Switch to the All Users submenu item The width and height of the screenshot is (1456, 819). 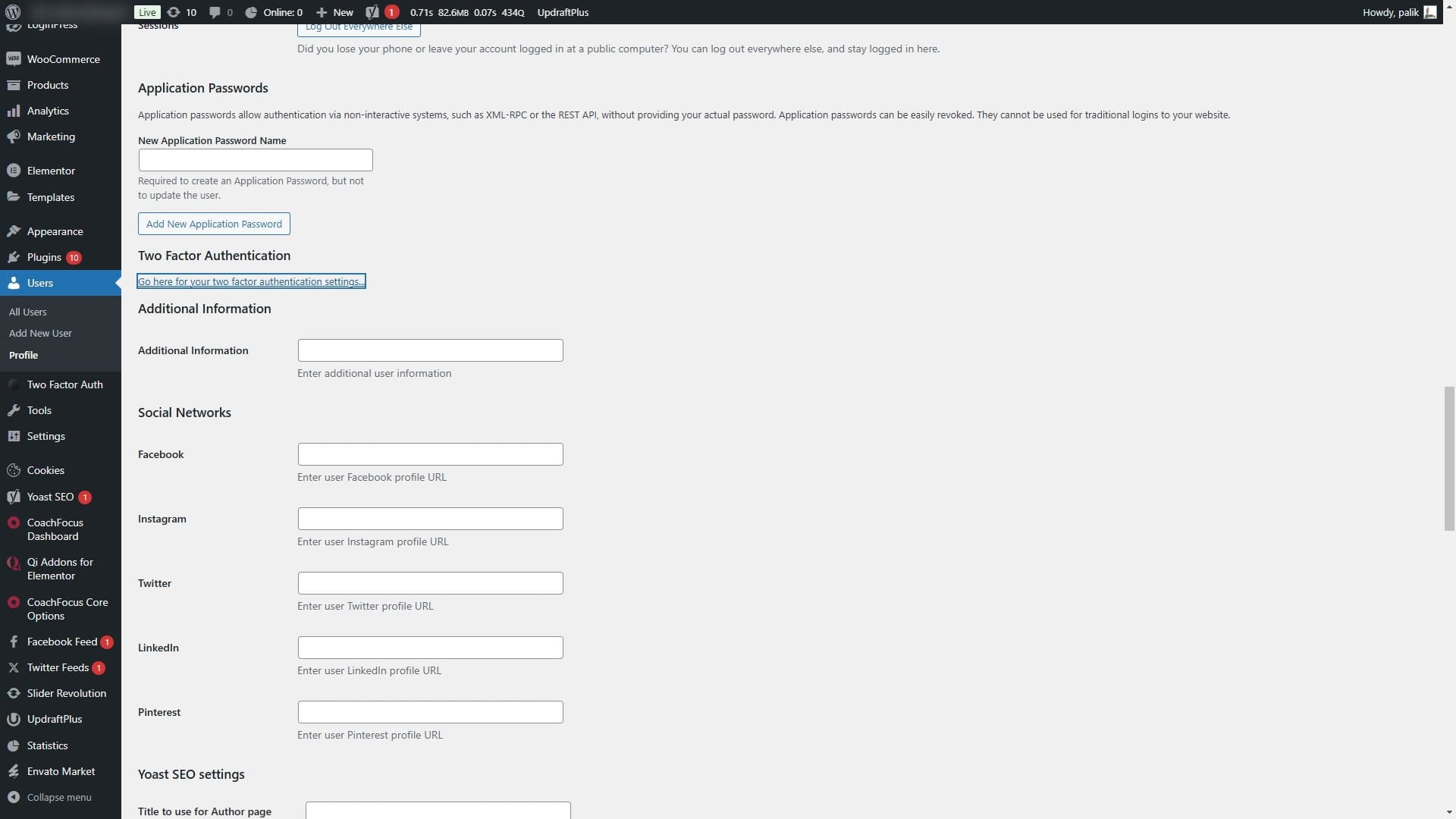tap(27, 312)
